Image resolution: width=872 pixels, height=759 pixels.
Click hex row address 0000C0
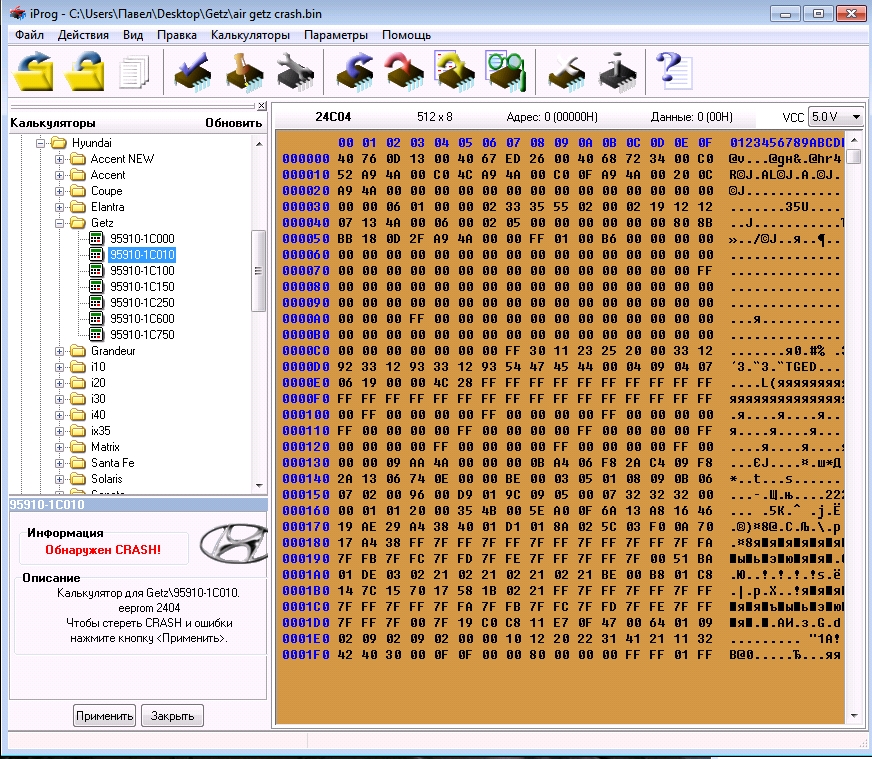point(306,351)
